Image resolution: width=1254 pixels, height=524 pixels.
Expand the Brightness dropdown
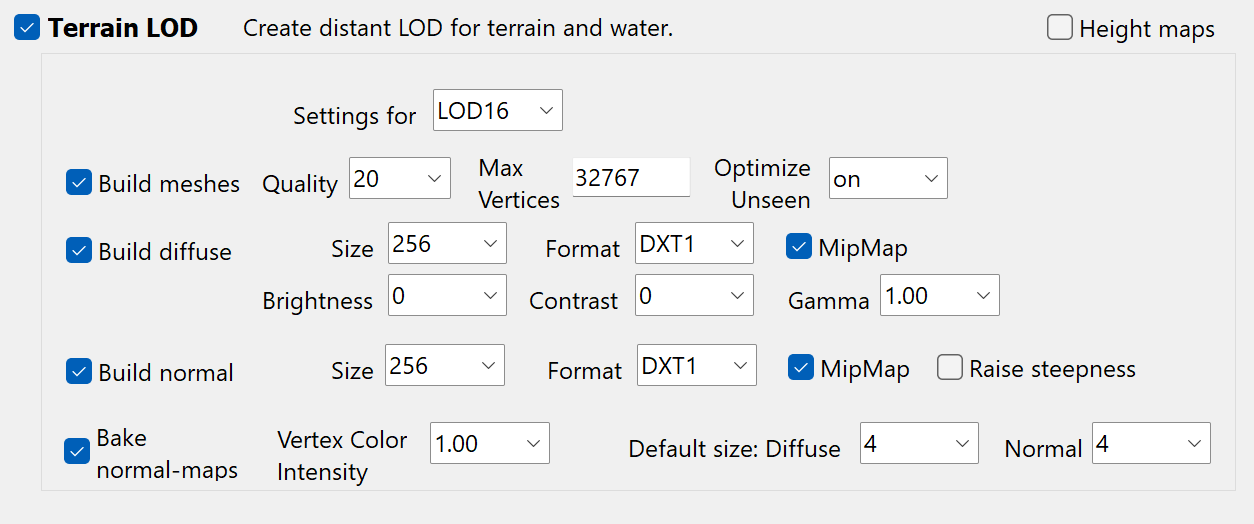click(x=447, y=296)
